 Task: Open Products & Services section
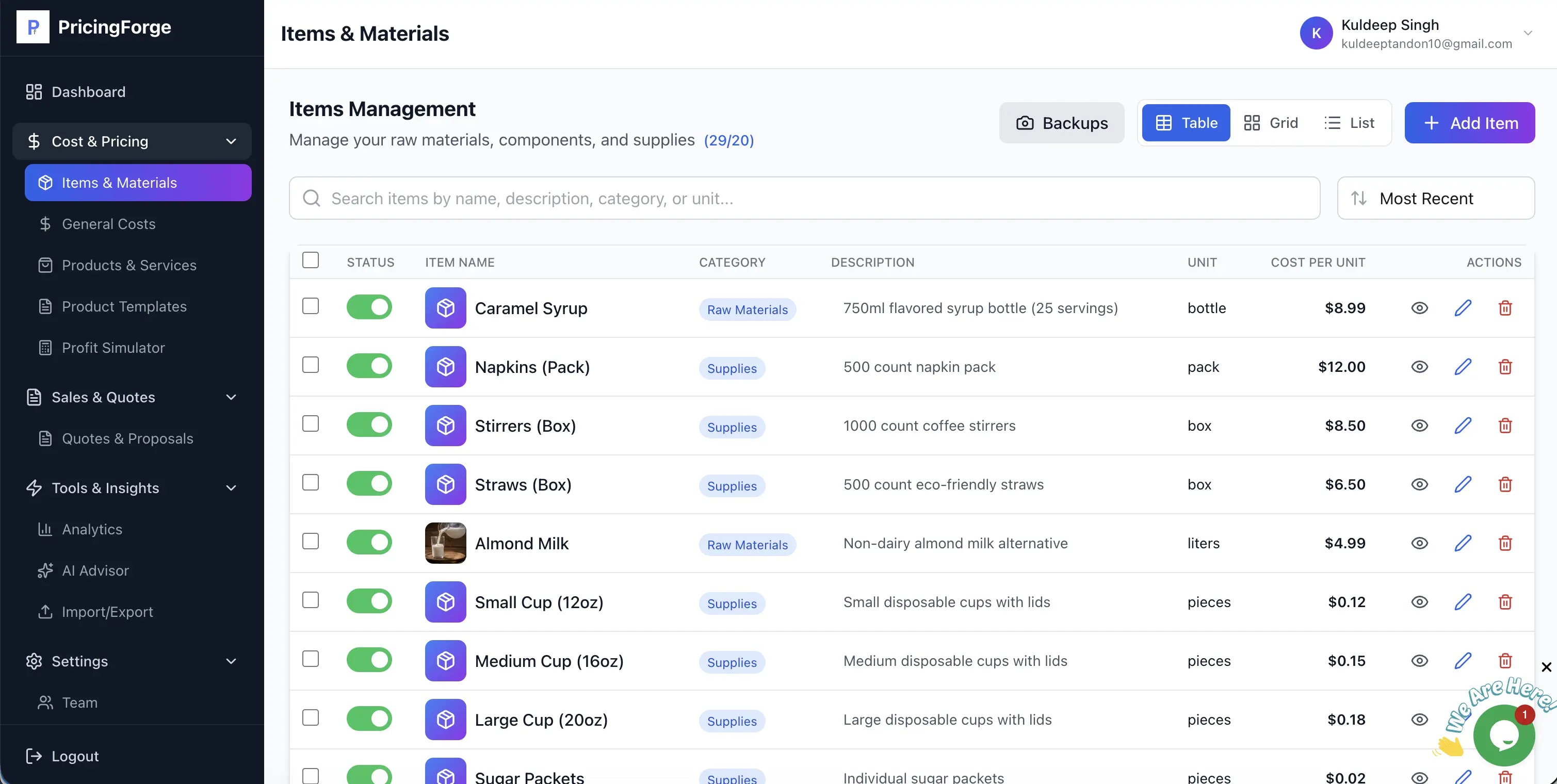[129, 265]
